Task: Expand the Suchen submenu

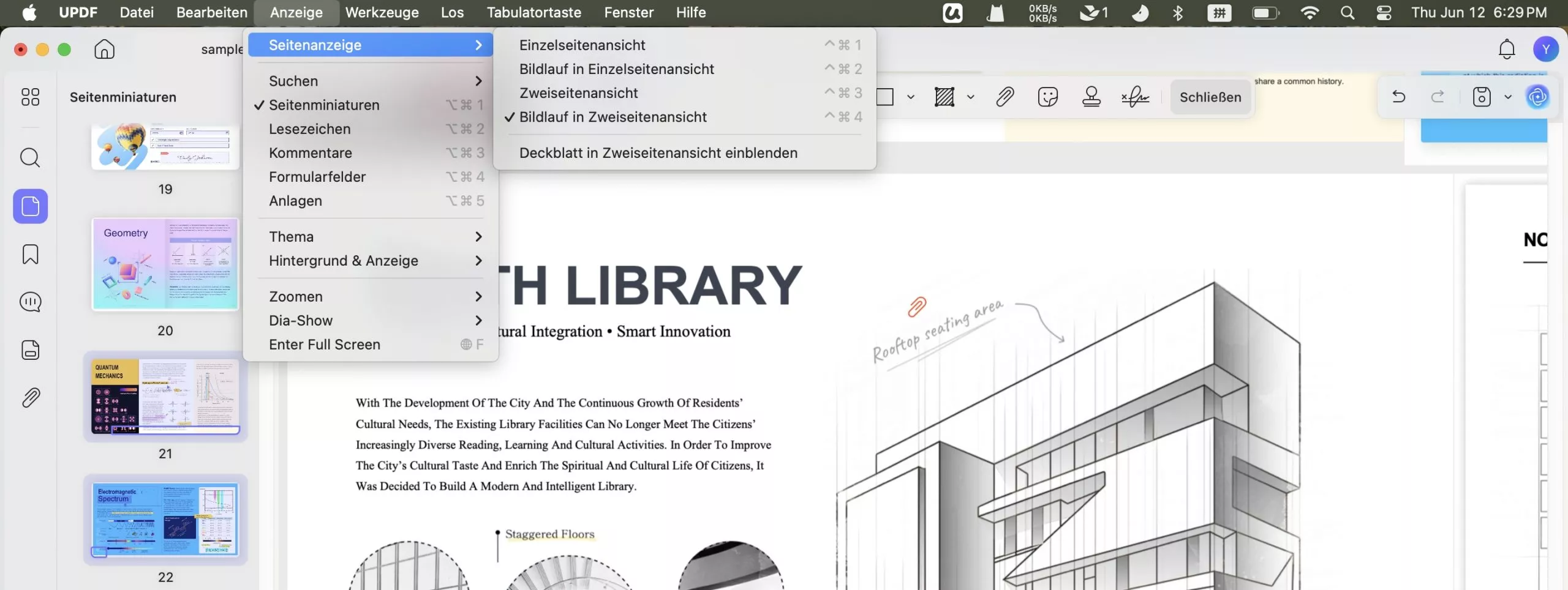Action: (371, 81)
